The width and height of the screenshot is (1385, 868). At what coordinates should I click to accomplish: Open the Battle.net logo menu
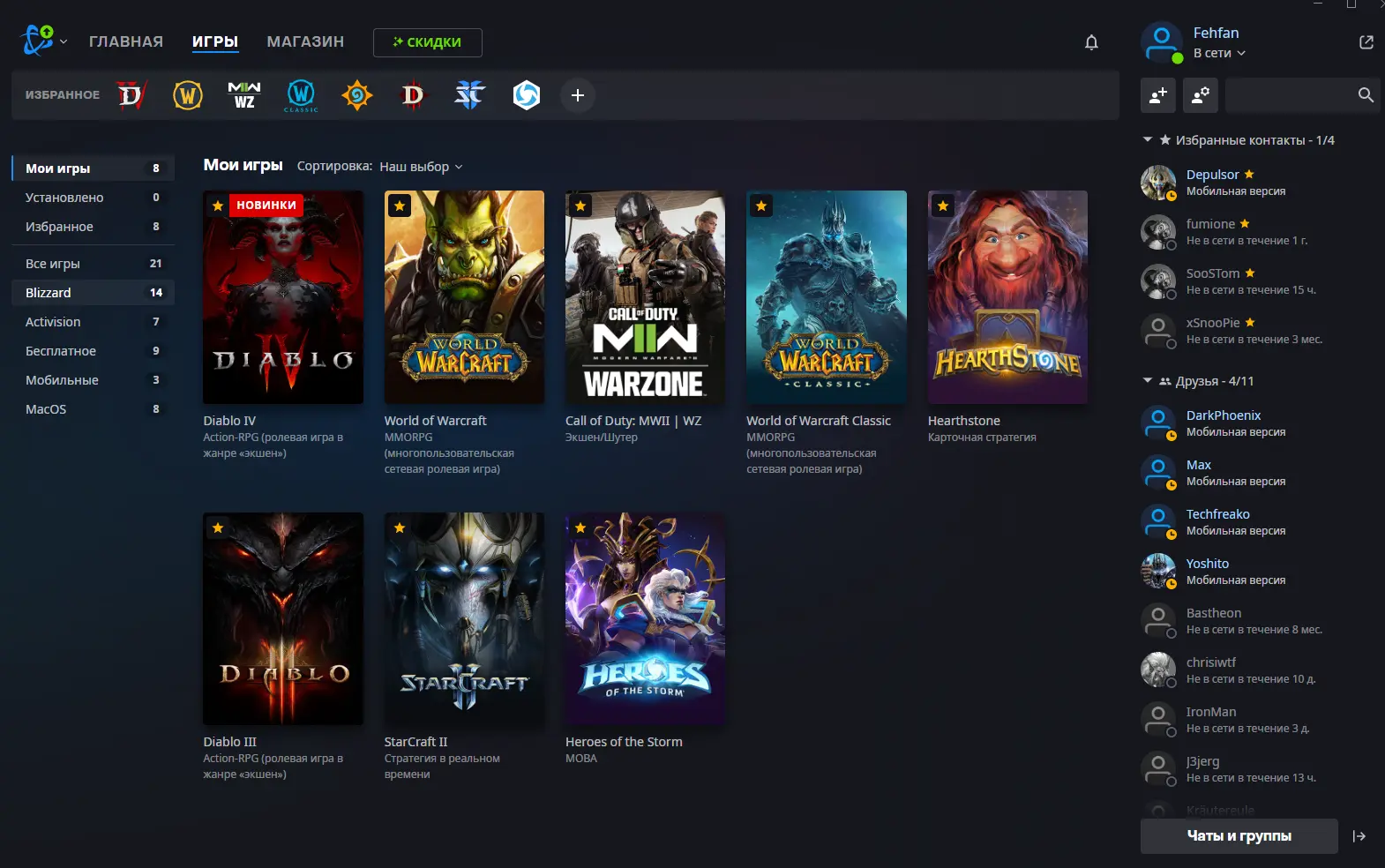[38, 41]
